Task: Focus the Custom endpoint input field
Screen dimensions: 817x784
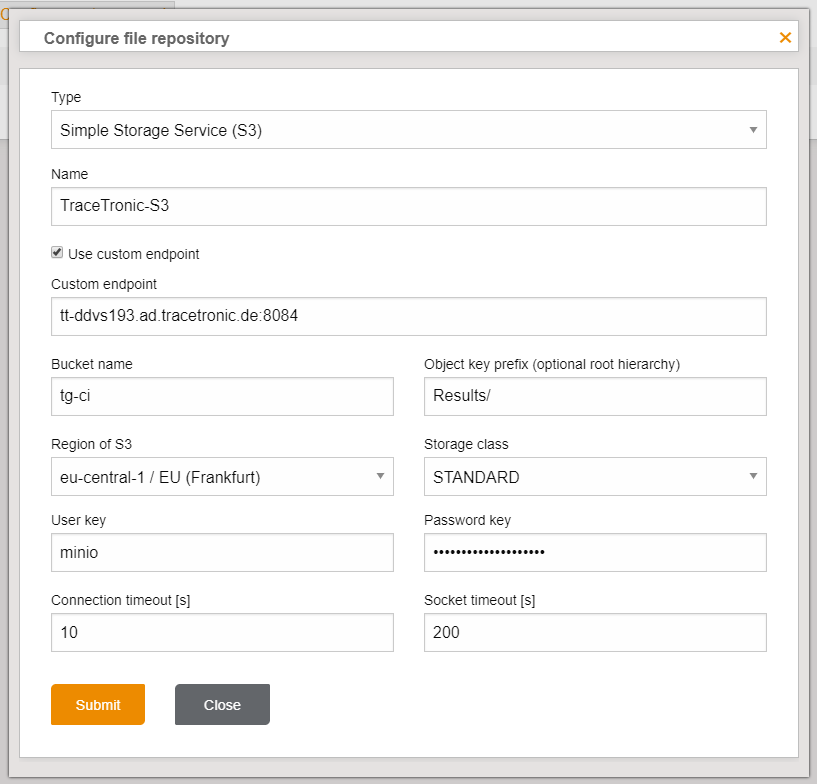Action: [x=408, y=316]
